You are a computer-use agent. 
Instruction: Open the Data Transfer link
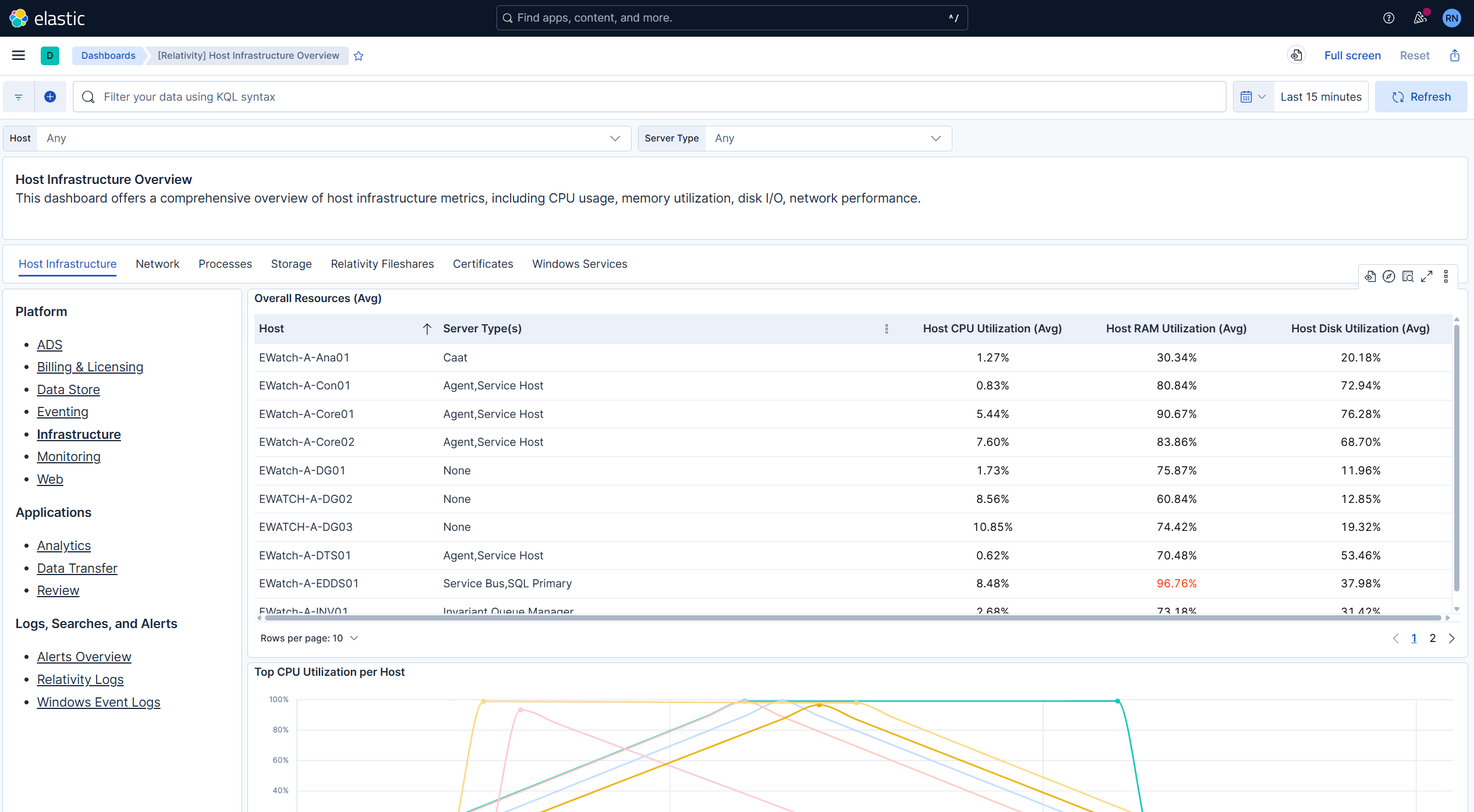pos(77,569)
